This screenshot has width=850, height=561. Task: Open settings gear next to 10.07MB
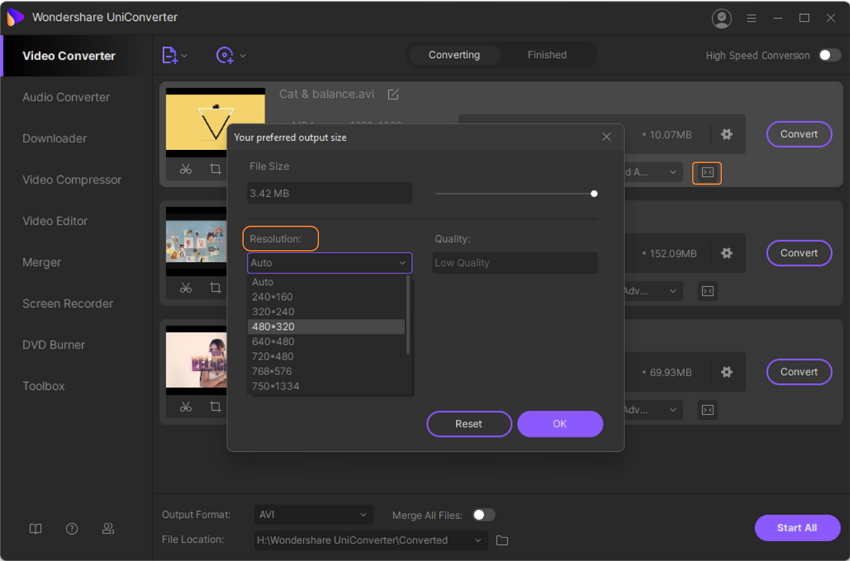coord(726,134)
